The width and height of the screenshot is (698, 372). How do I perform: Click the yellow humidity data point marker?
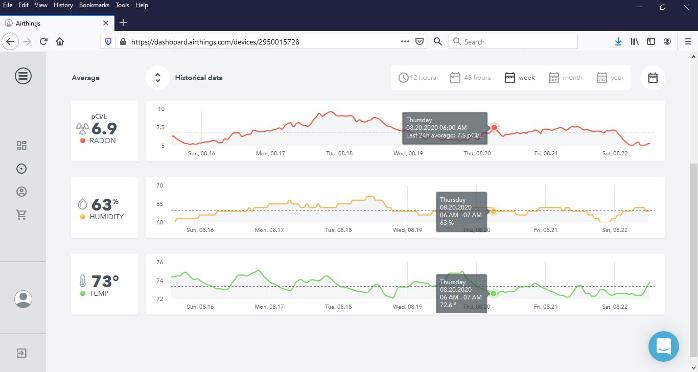493,211
